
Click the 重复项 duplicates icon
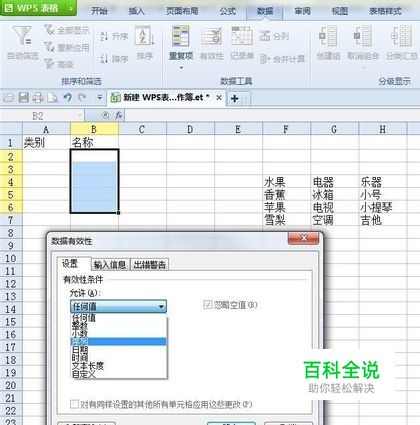coord(181,36)
